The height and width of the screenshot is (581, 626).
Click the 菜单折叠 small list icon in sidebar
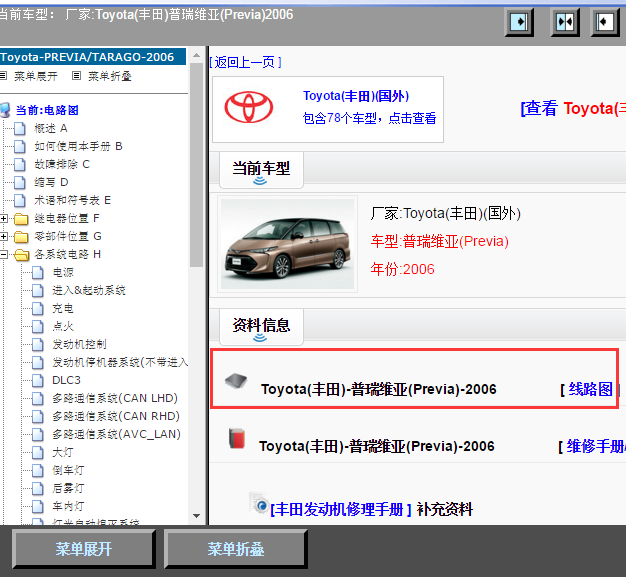77,75
